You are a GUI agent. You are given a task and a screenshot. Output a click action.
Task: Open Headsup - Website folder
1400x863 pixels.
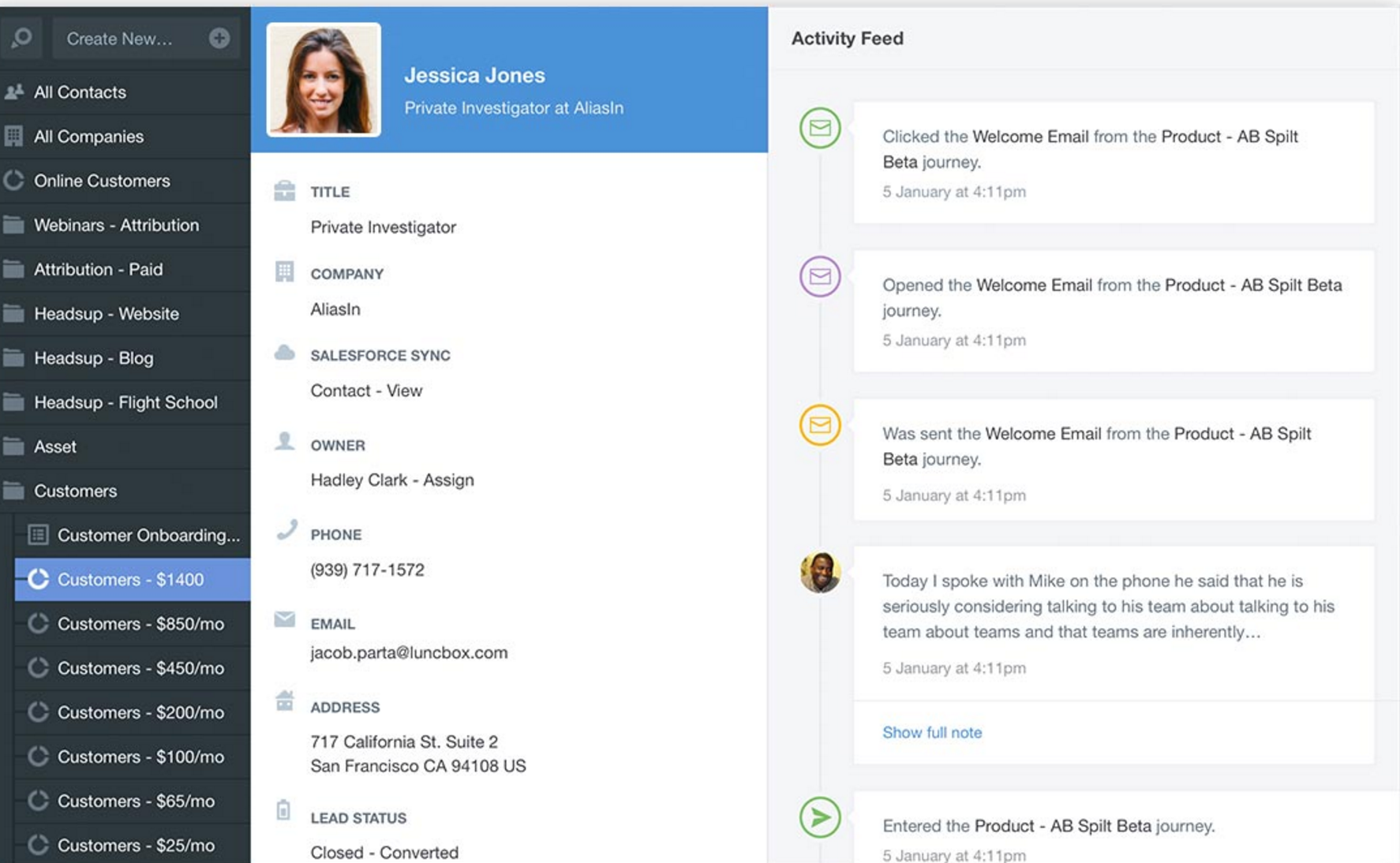125,313
